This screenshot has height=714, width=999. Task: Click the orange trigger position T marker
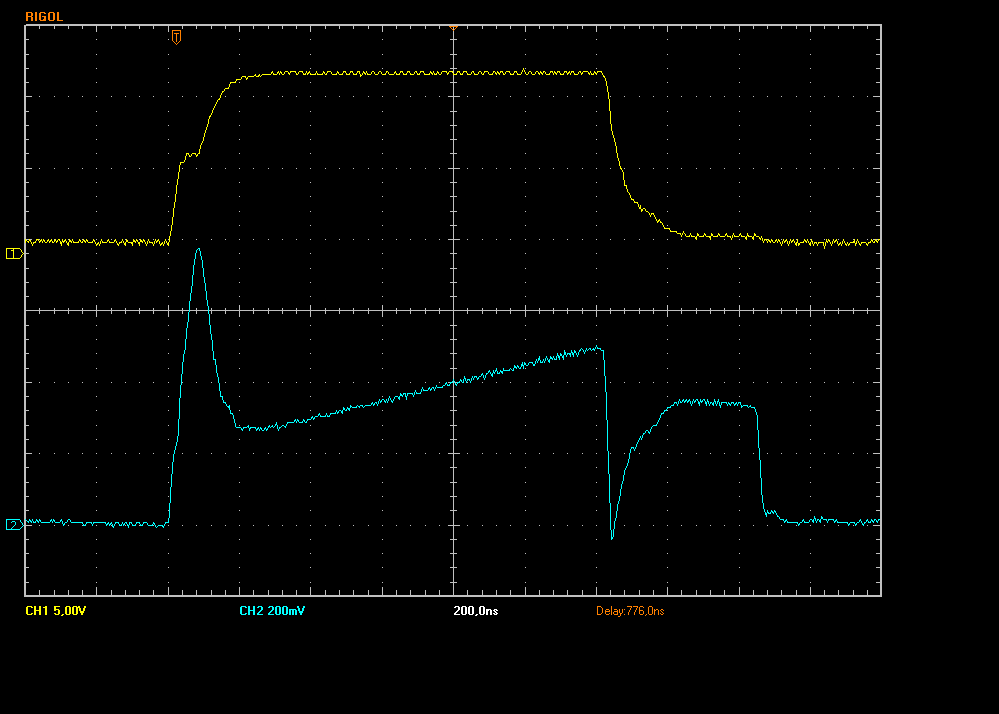point(176,37)
